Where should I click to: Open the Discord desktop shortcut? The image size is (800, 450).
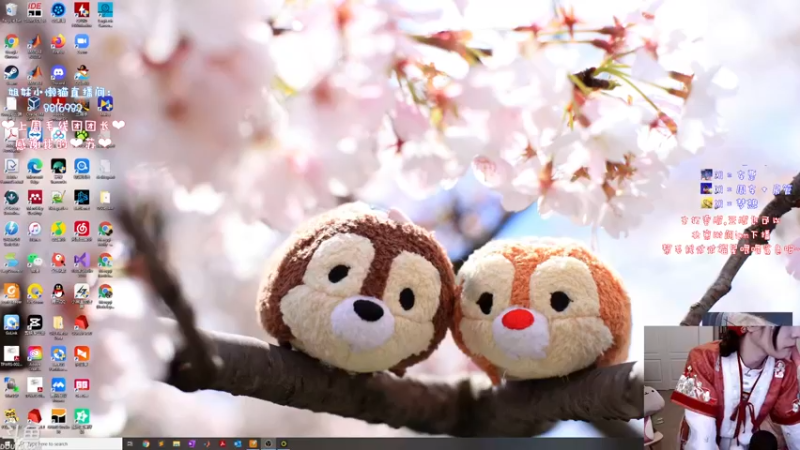[58, 72]
